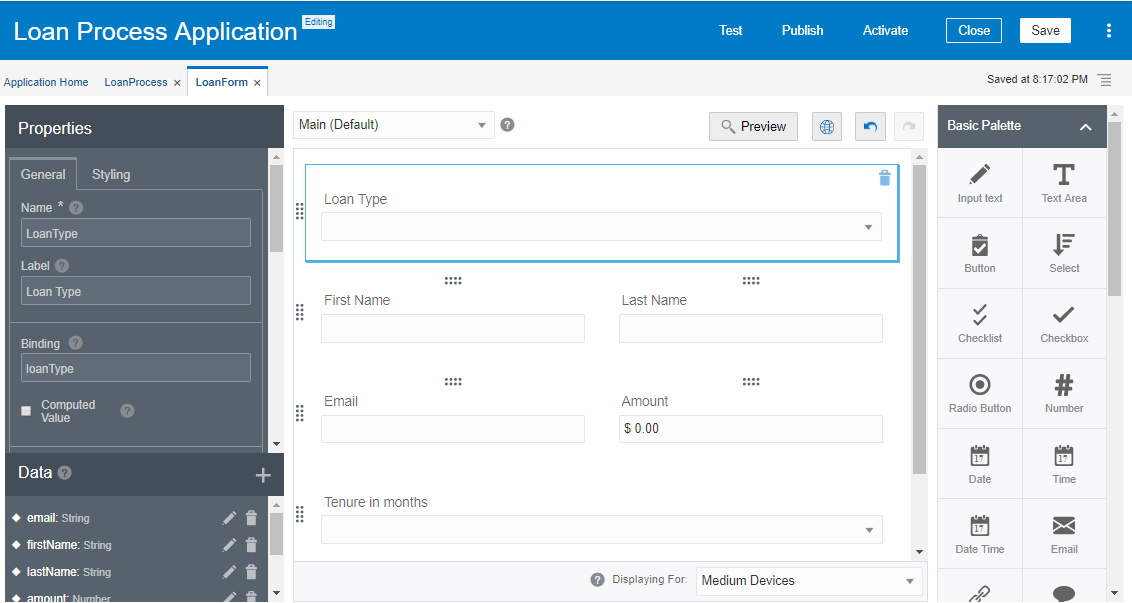Delete the Loan Type field with trash icon
The image size is (1132, 603).
(x=884, y=178)
